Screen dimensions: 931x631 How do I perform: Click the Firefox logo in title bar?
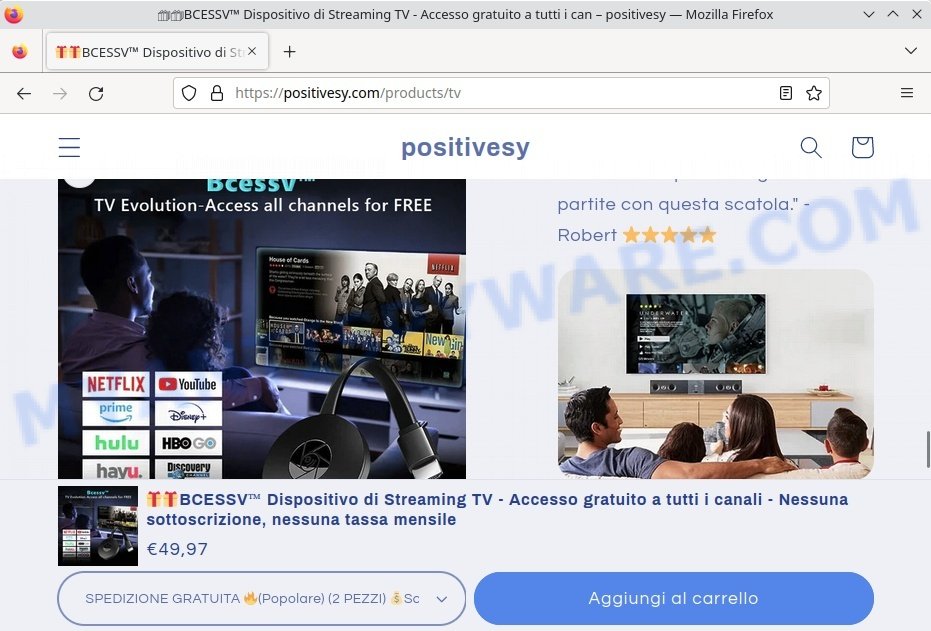[13, 14]
